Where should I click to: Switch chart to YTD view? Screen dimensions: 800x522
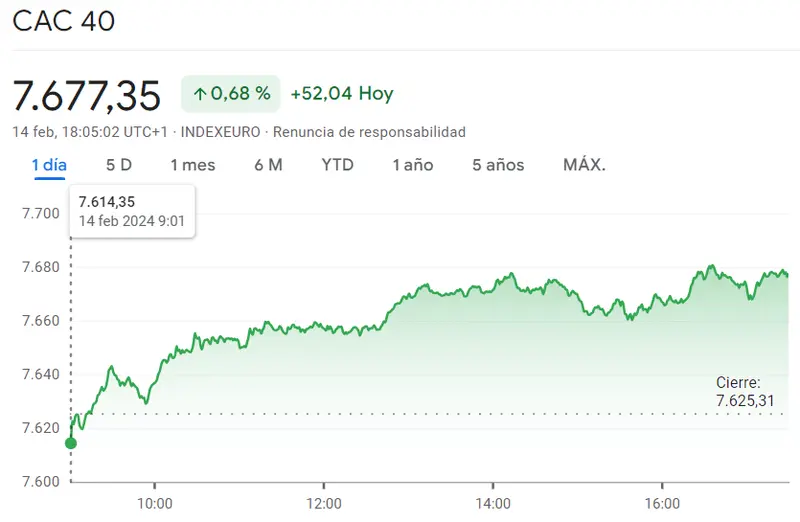point(337,165)
